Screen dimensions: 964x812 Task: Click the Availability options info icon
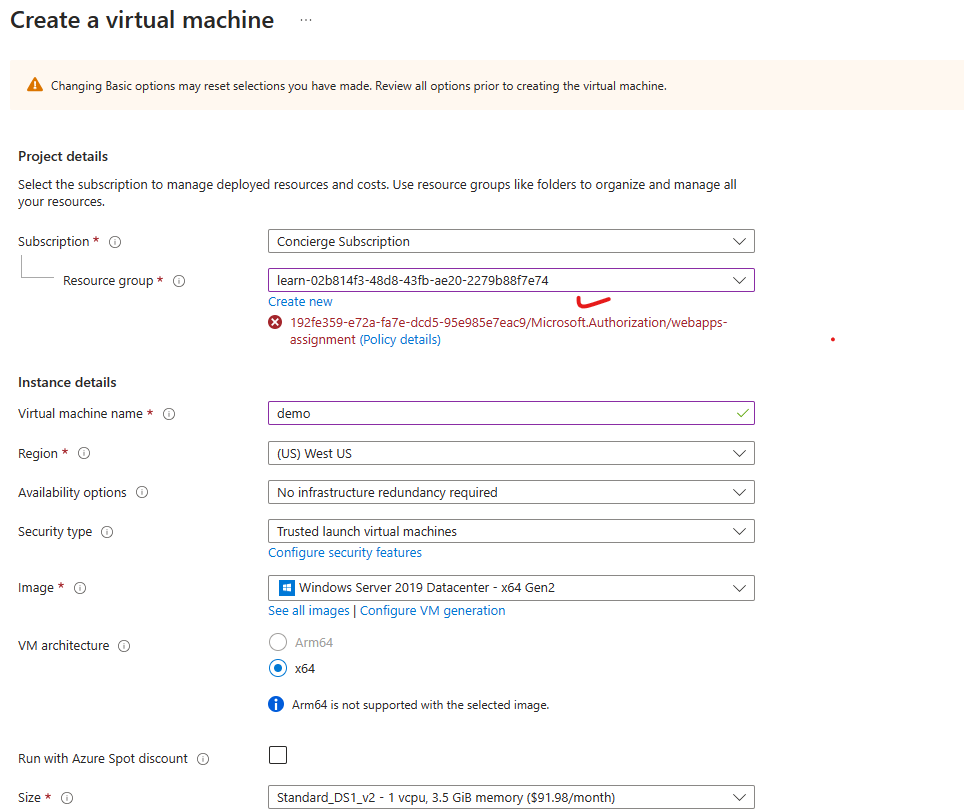pyautogui.click(x=142, y=492)
